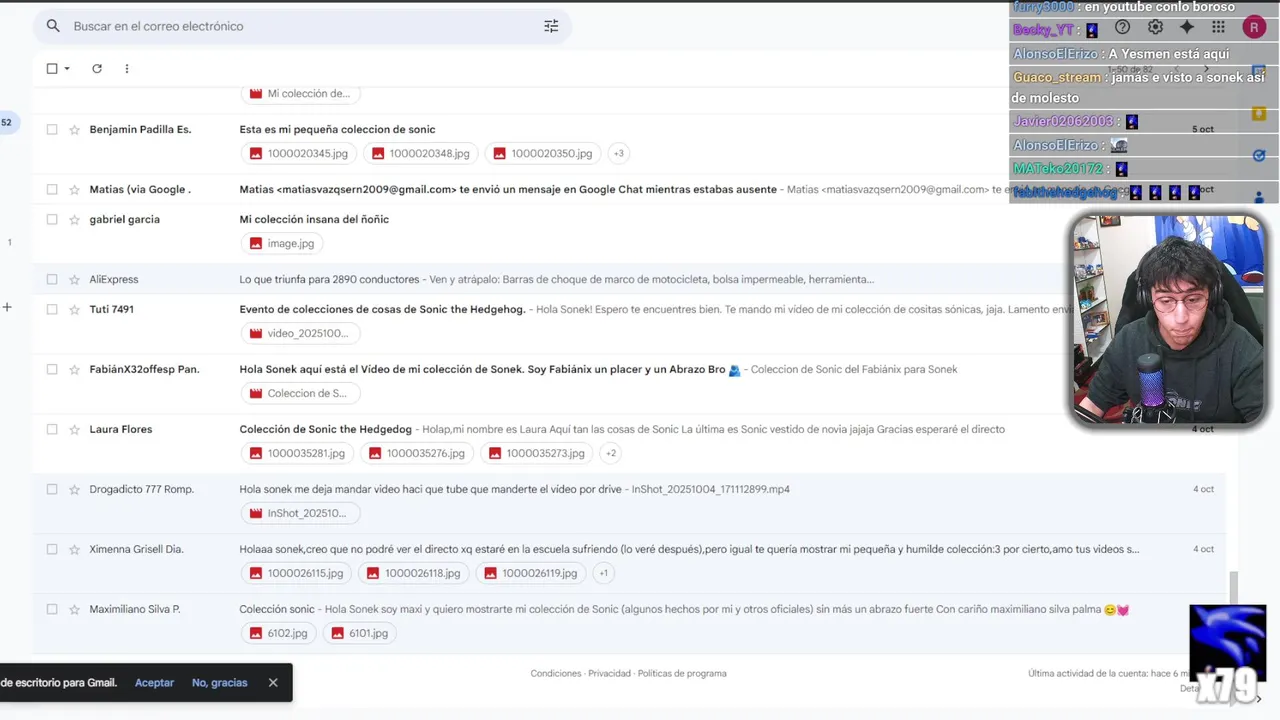Open attachment 1000026118.jpg
The image size is (1280, 720).
click(414, 573)
